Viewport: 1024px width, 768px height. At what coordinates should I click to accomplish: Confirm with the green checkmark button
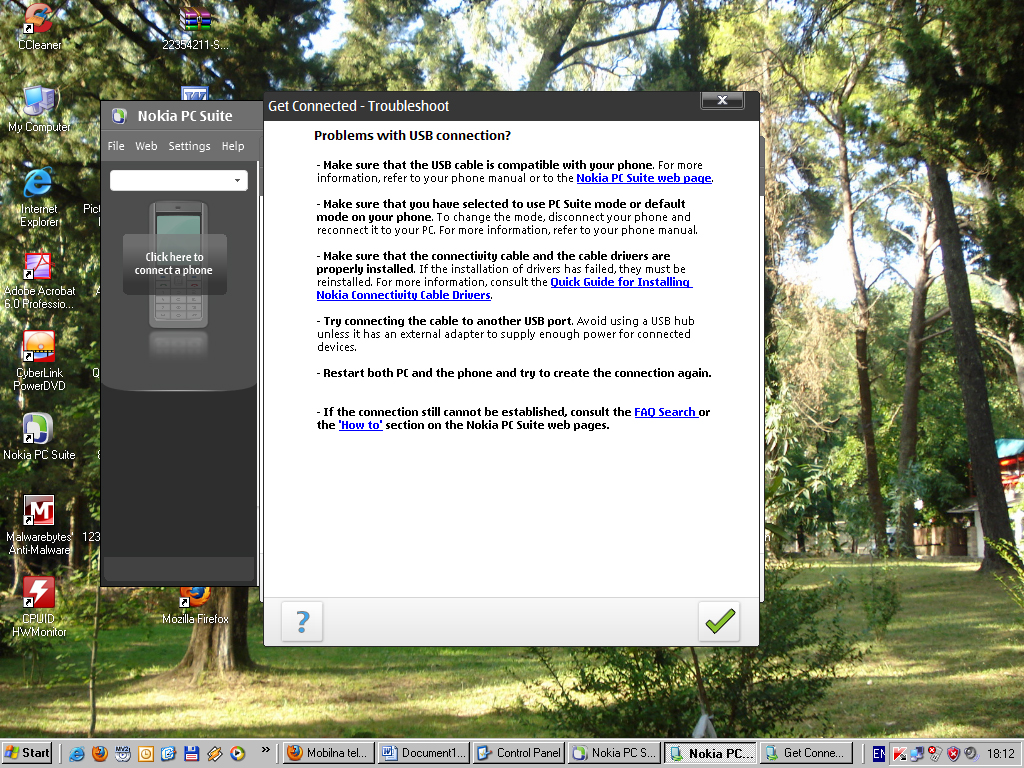tap(719, 621)
